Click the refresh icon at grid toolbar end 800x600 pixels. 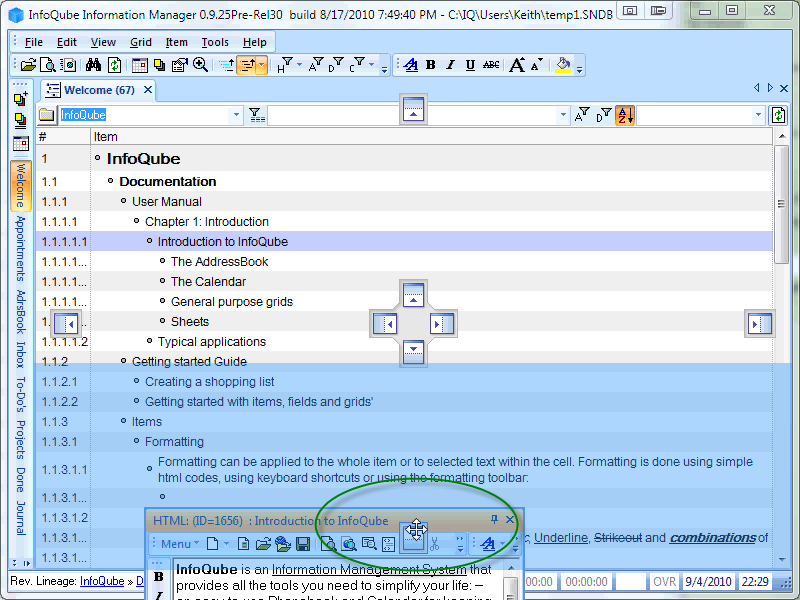coord(779,115)
